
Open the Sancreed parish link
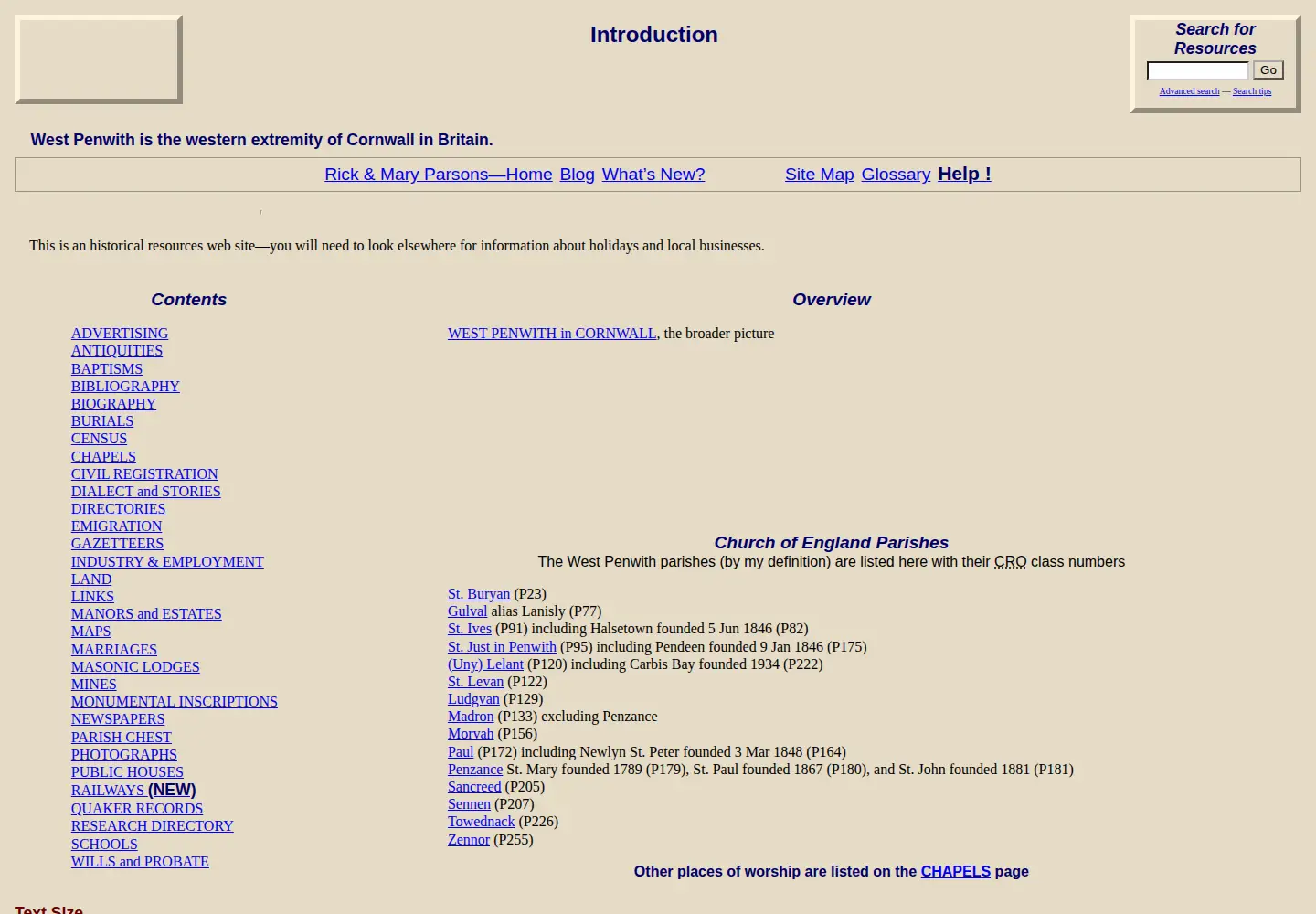pos(474,787)
